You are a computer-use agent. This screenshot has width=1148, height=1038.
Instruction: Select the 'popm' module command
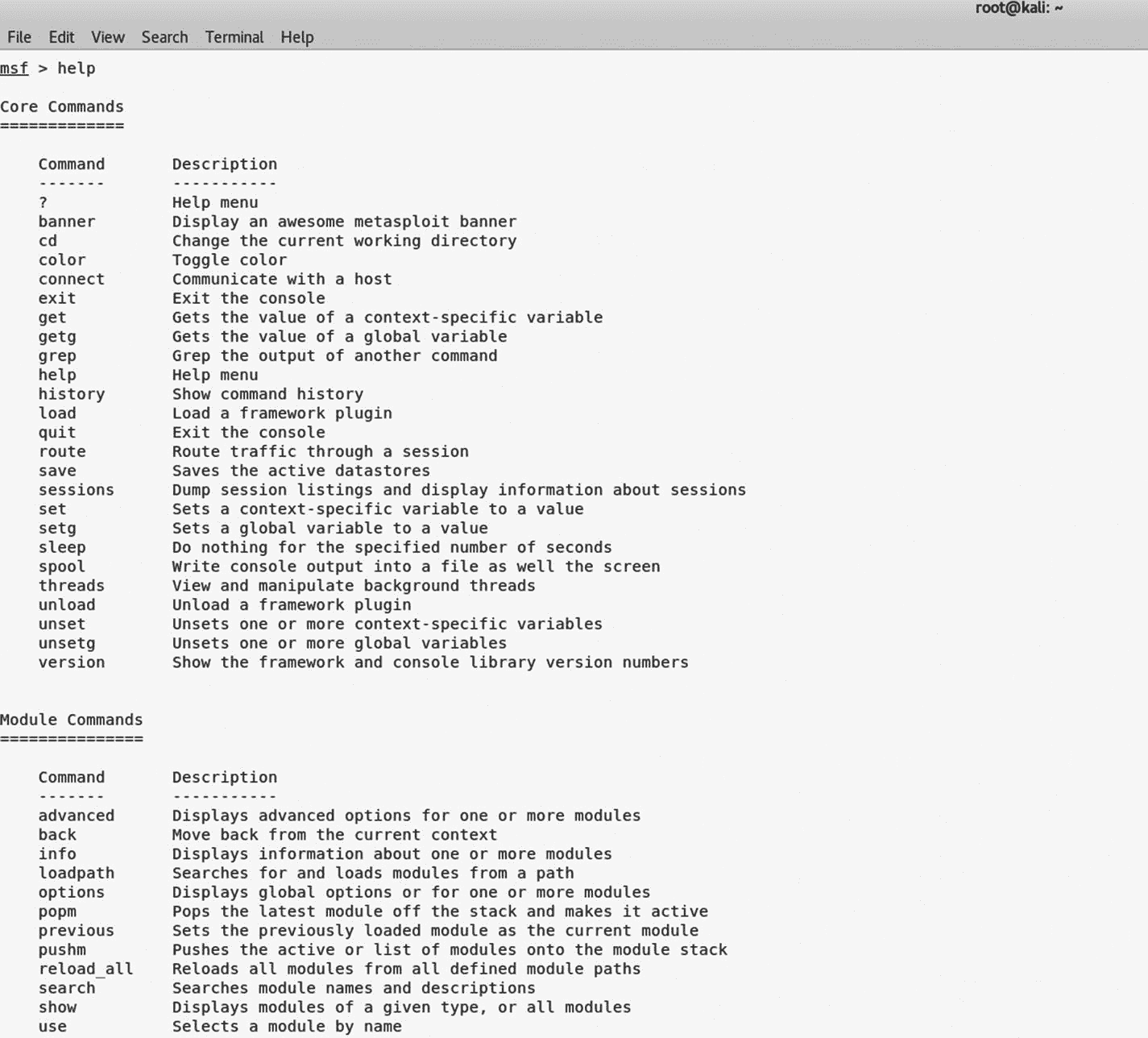click(57, 911)
